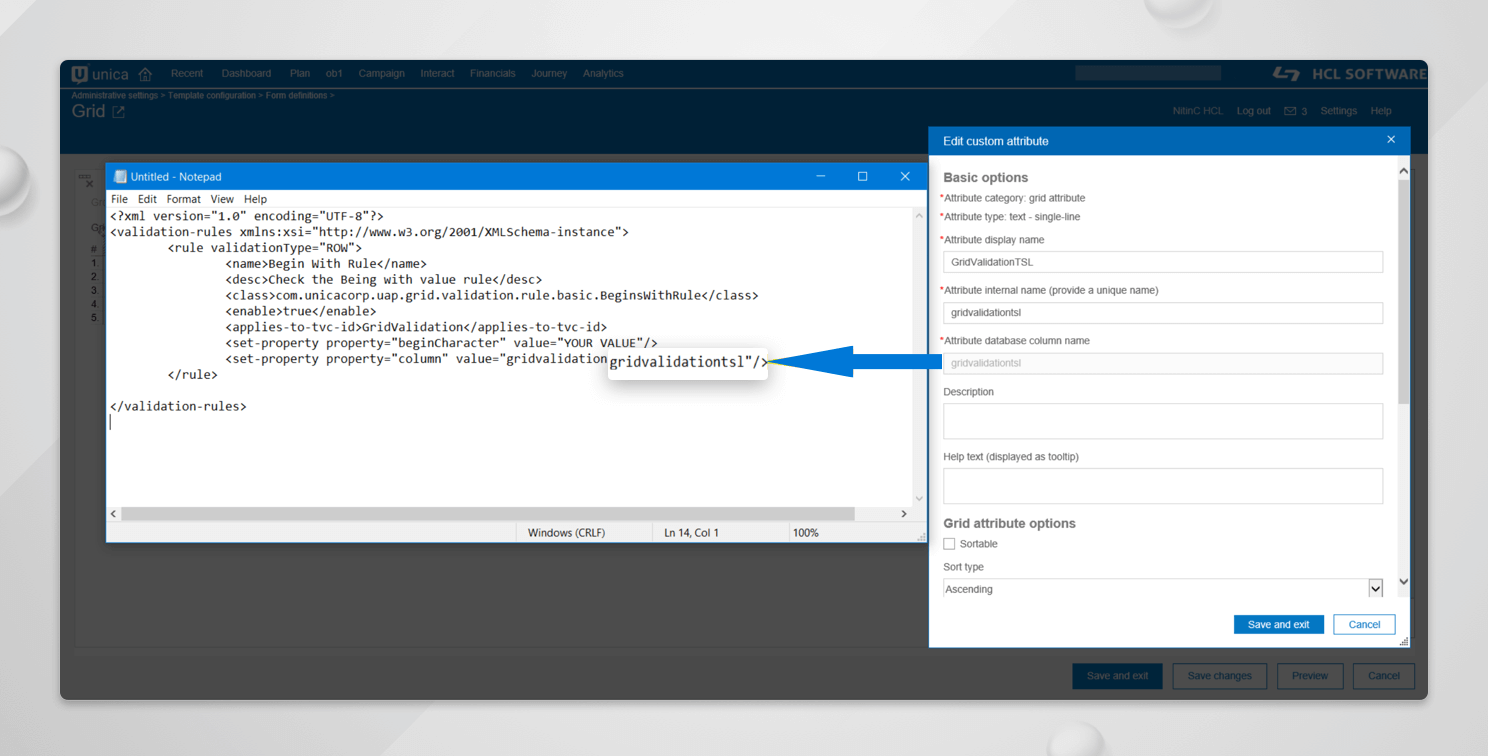Switch to the Campaign tab
This screenshot has height=756, width=1488.
(381, 73)
